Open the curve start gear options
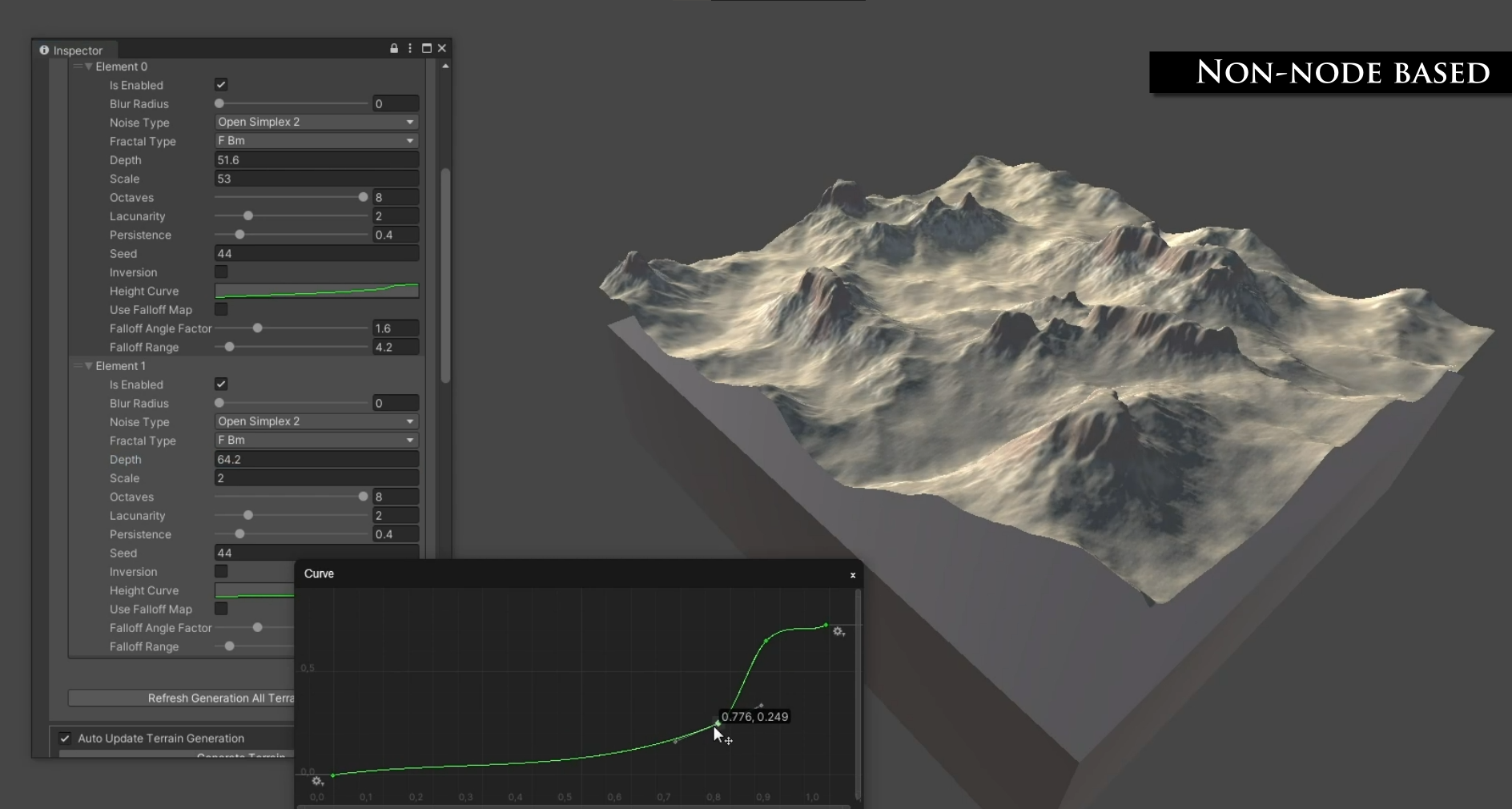 318,781
